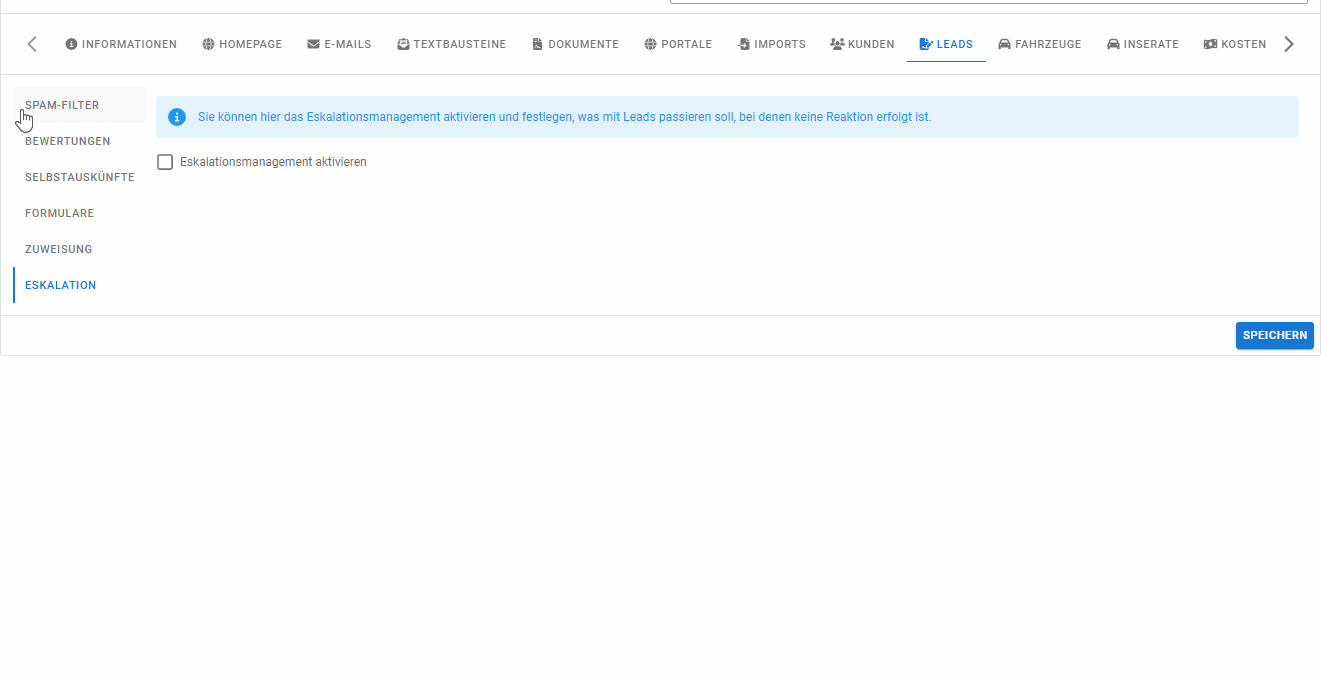Click the Textbausteine tab icon
The height and width of the screenshot is (679, 1321).
[403, 44]
